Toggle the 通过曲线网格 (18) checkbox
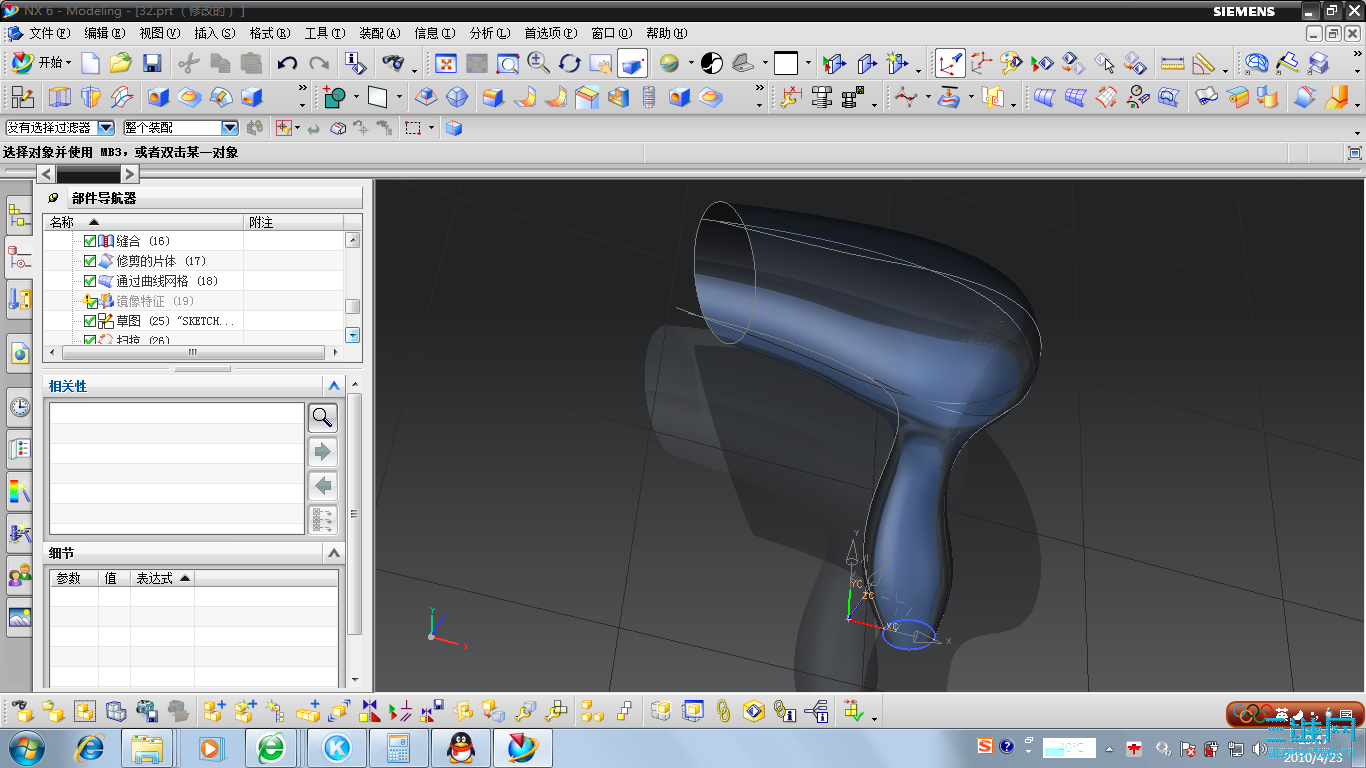The height and width of the screenshot is (768, 1366). 90,281
